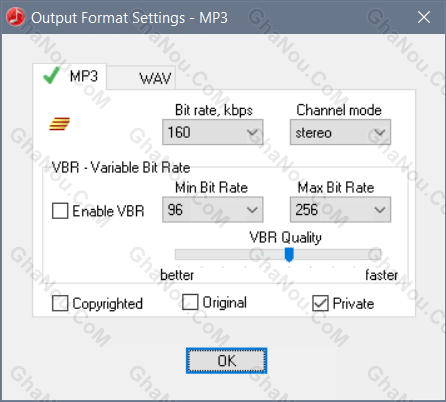Click the 'faster' slider end label

pos(381,275)
